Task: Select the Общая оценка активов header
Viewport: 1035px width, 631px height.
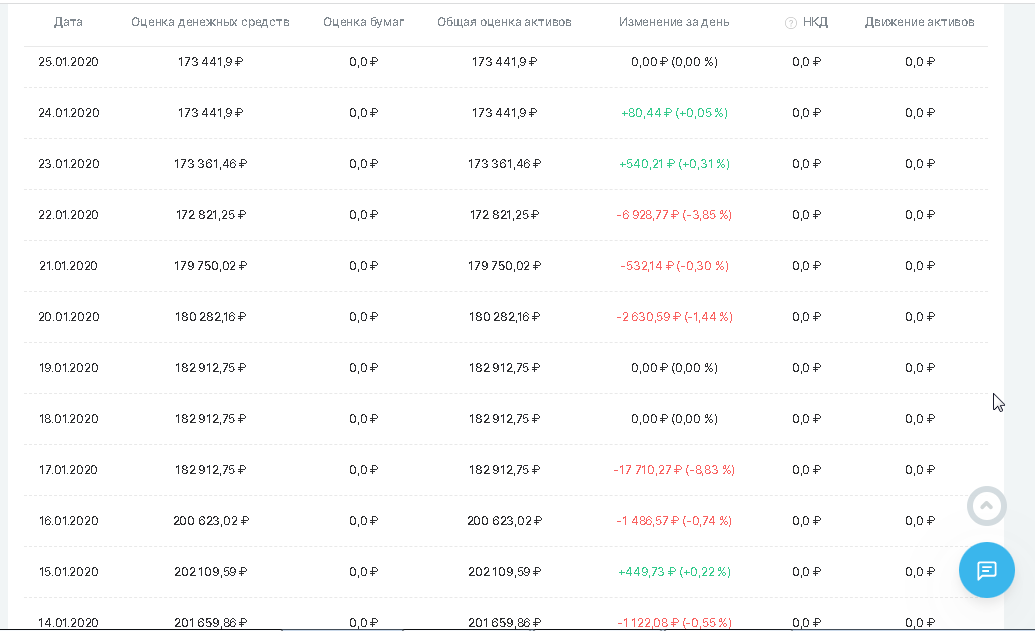Action: 504,22
